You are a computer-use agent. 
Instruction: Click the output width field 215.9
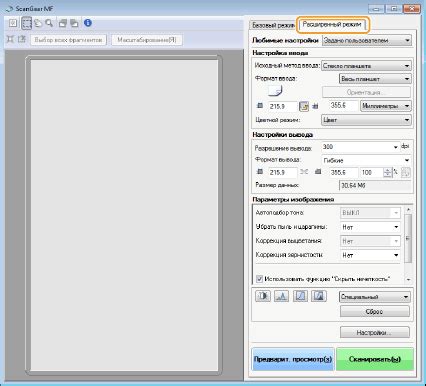coord(282,172)
